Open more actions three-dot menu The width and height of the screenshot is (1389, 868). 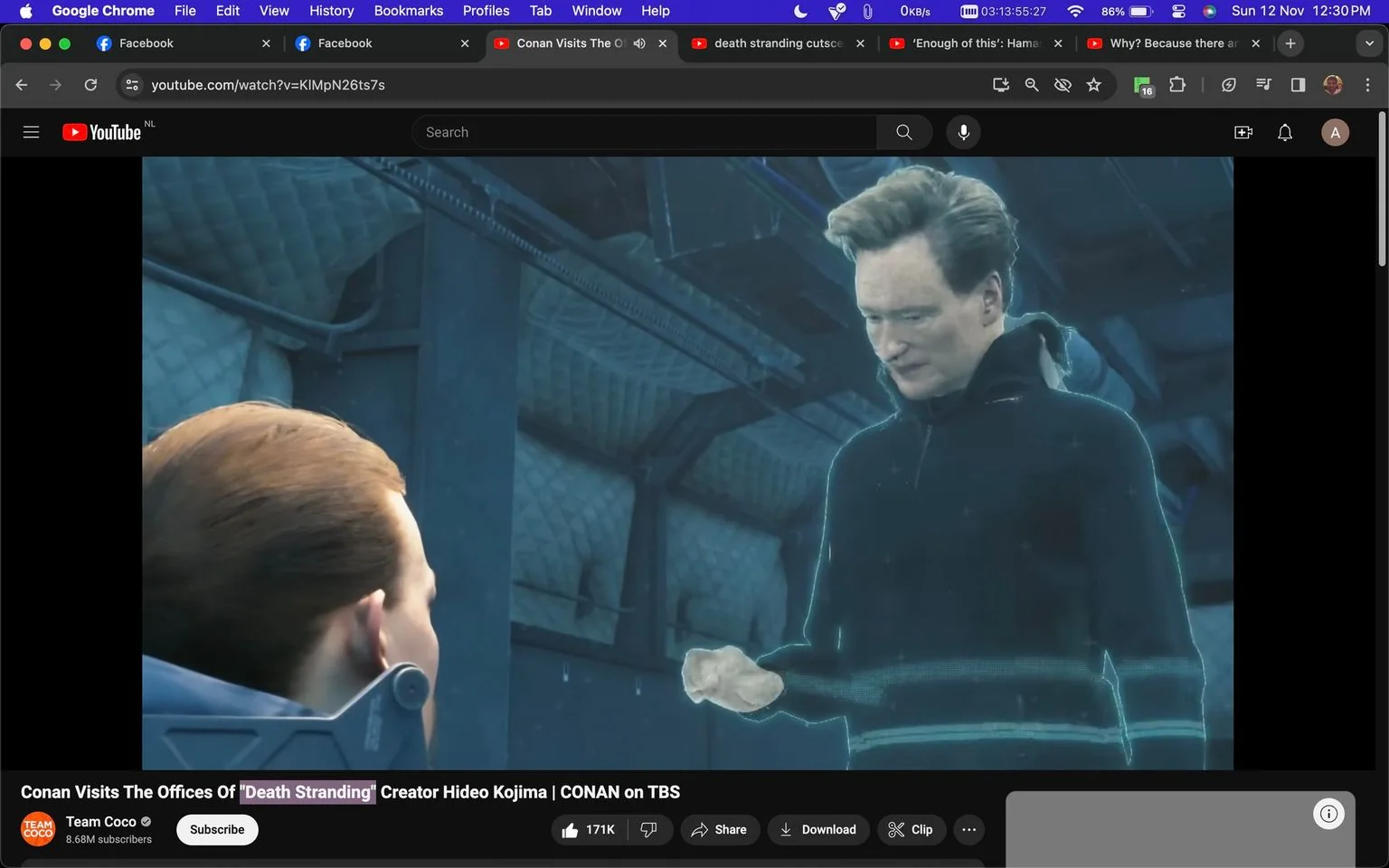[969, 830]
